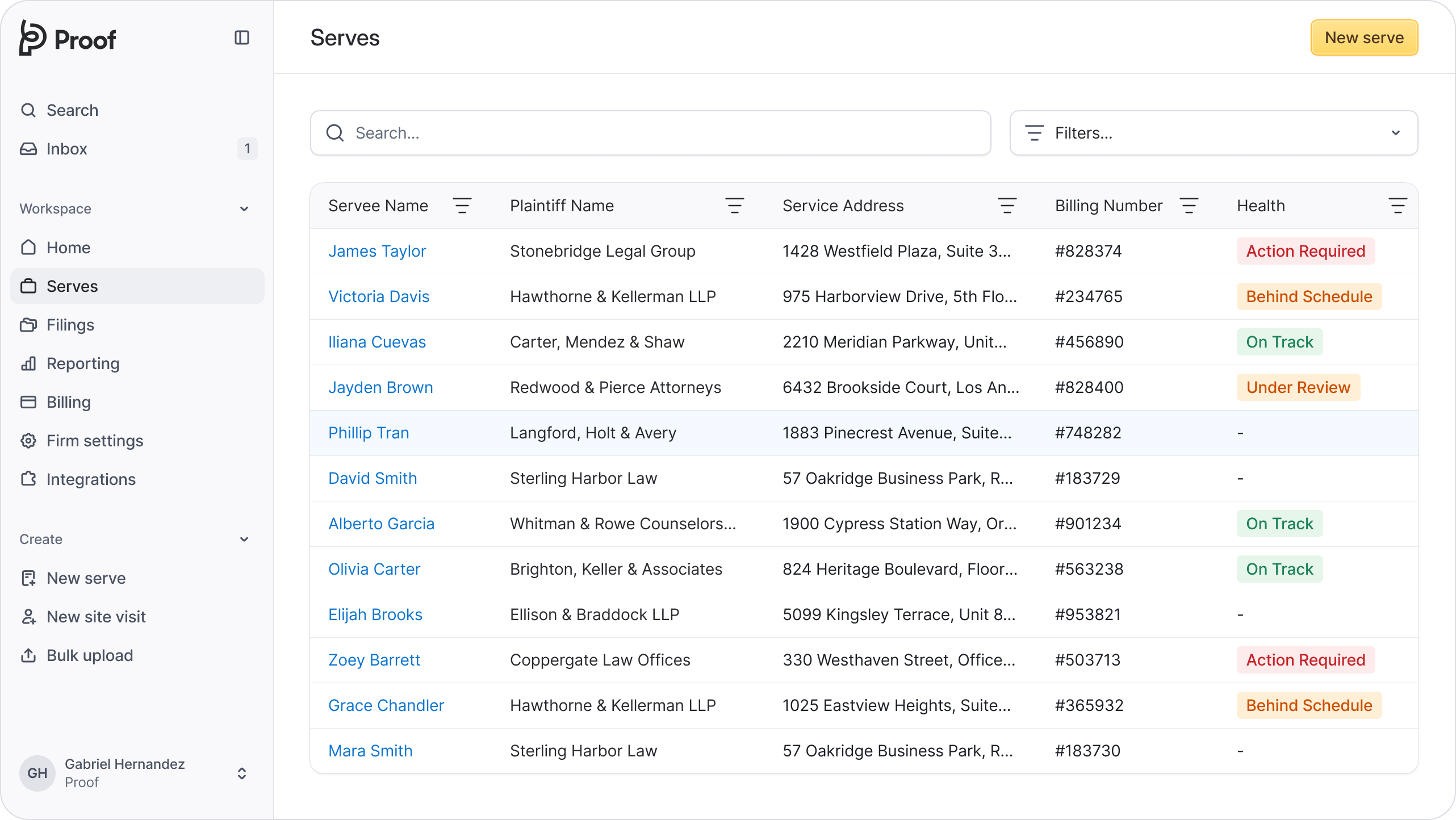Open the Filters dropdown
The height and width of the screenshot is (820, 1456).
coord(1214,133)
